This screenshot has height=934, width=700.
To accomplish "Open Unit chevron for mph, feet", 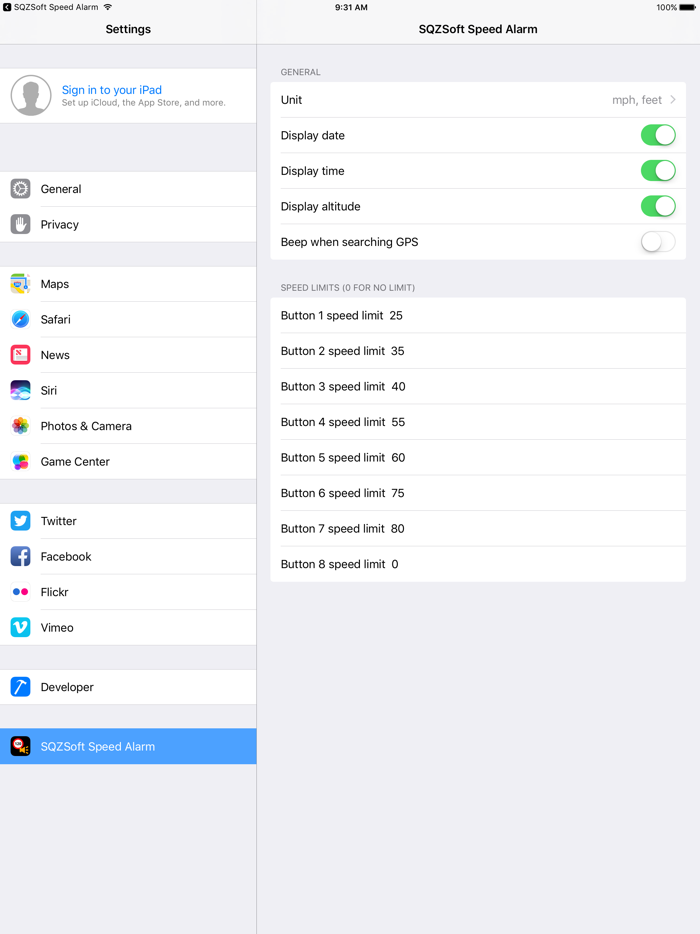I will point(673,99).
